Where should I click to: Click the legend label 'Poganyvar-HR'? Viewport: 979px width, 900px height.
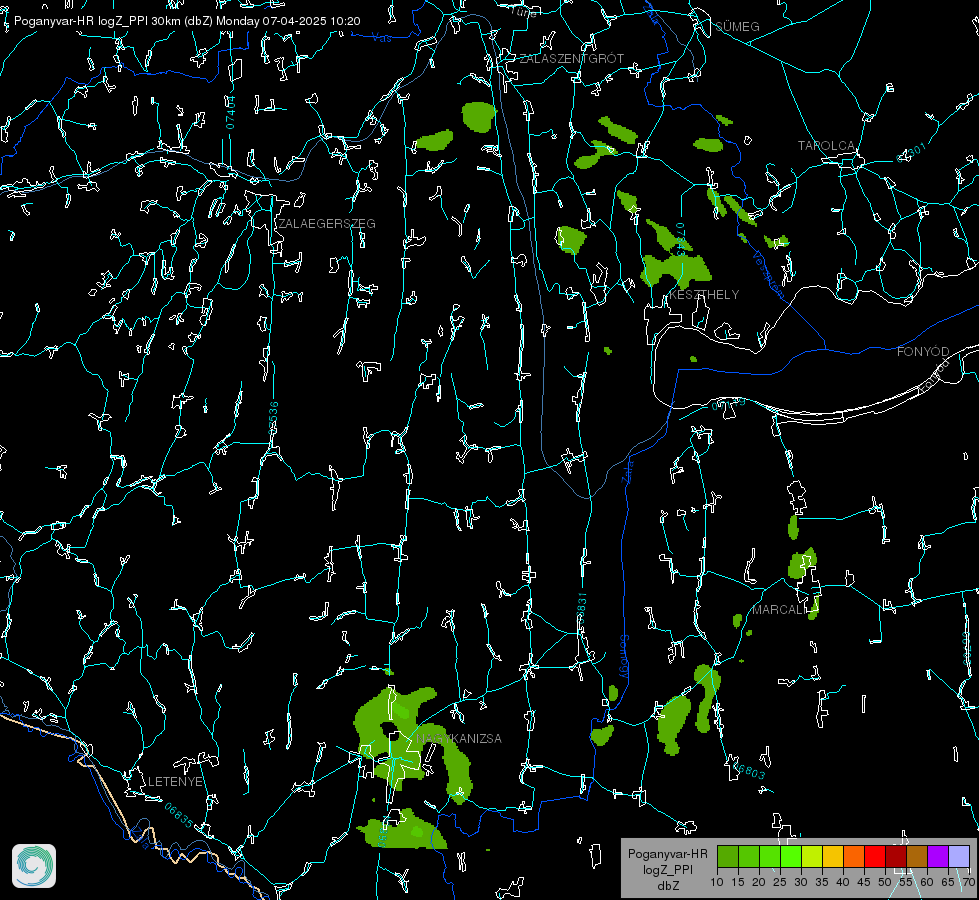[667, 854]
